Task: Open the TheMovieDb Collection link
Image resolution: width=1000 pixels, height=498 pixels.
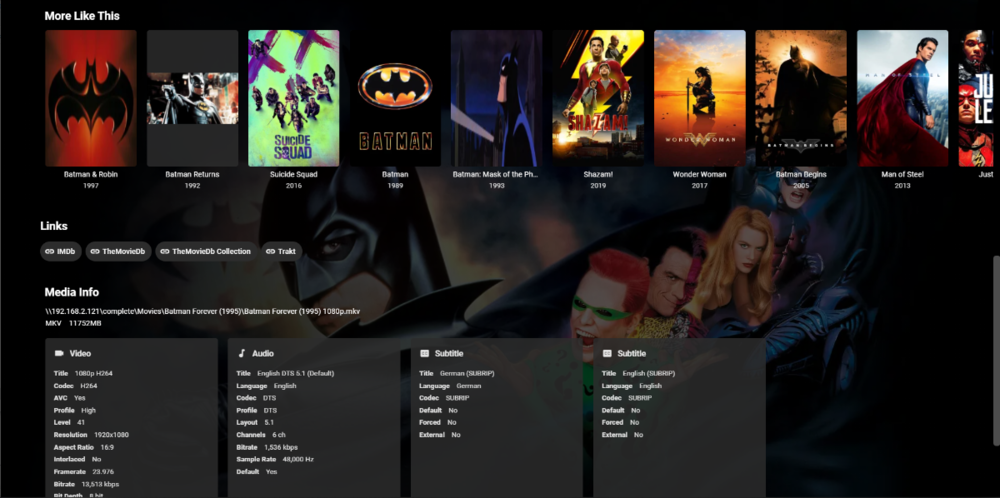Action: (x=206, y=251)
